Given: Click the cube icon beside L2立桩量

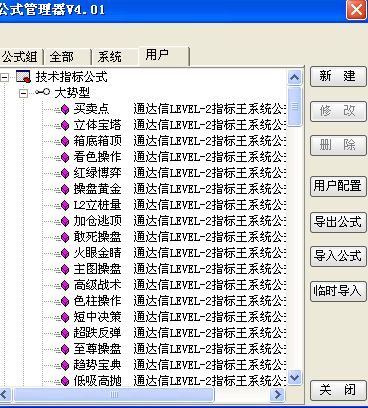Looking at the screenshot, I should click(x=65, y=205).
